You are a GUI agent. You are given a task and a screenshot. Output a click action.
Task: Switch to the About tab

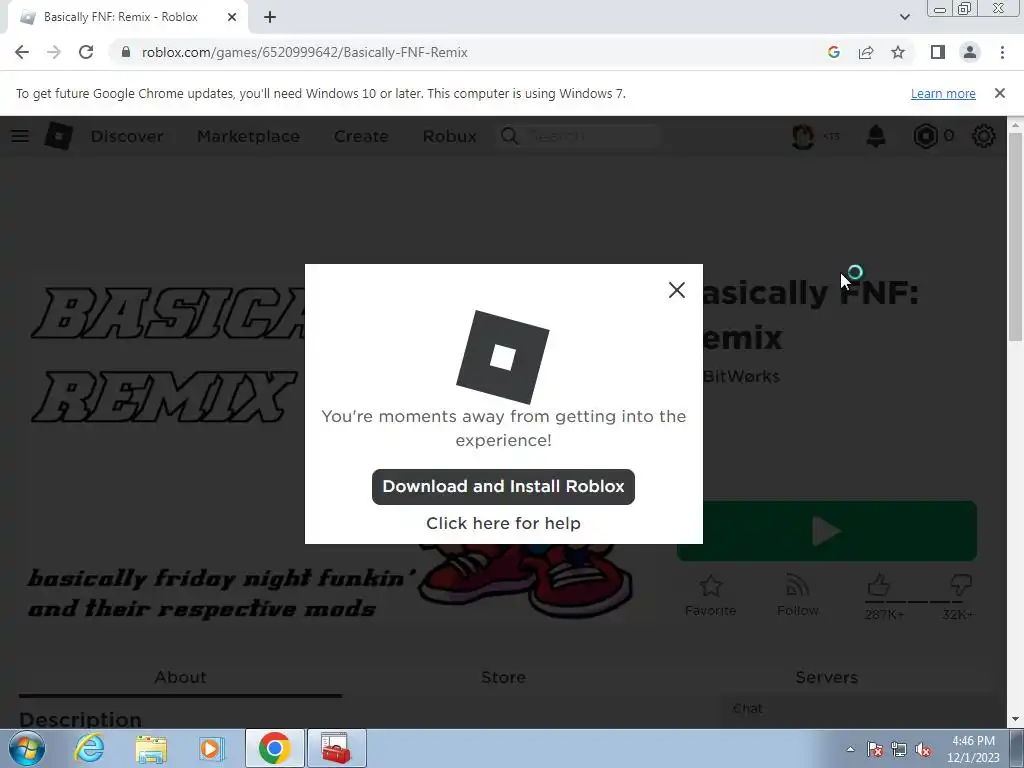[x=180, y=677]
